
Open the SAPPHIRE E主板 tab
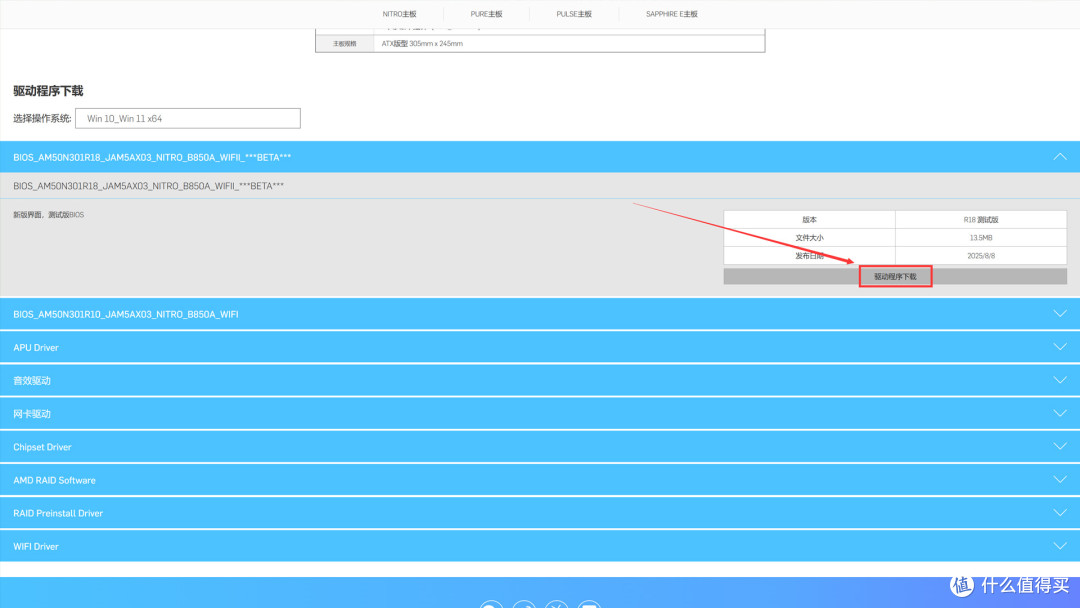(x=672, y=14)
